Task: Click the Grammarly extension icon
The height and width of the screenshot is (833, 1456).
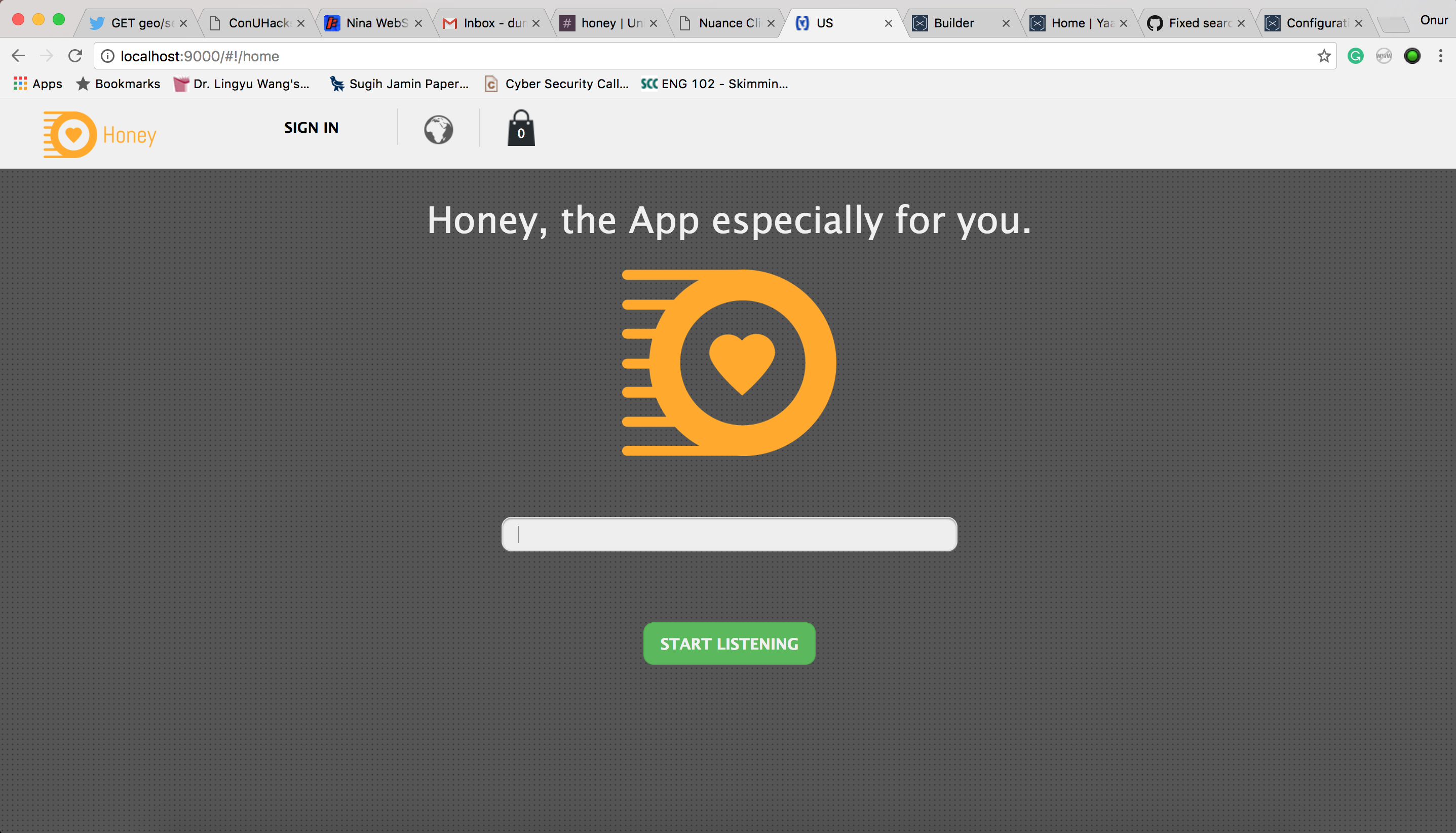Action: [1355, 56]
